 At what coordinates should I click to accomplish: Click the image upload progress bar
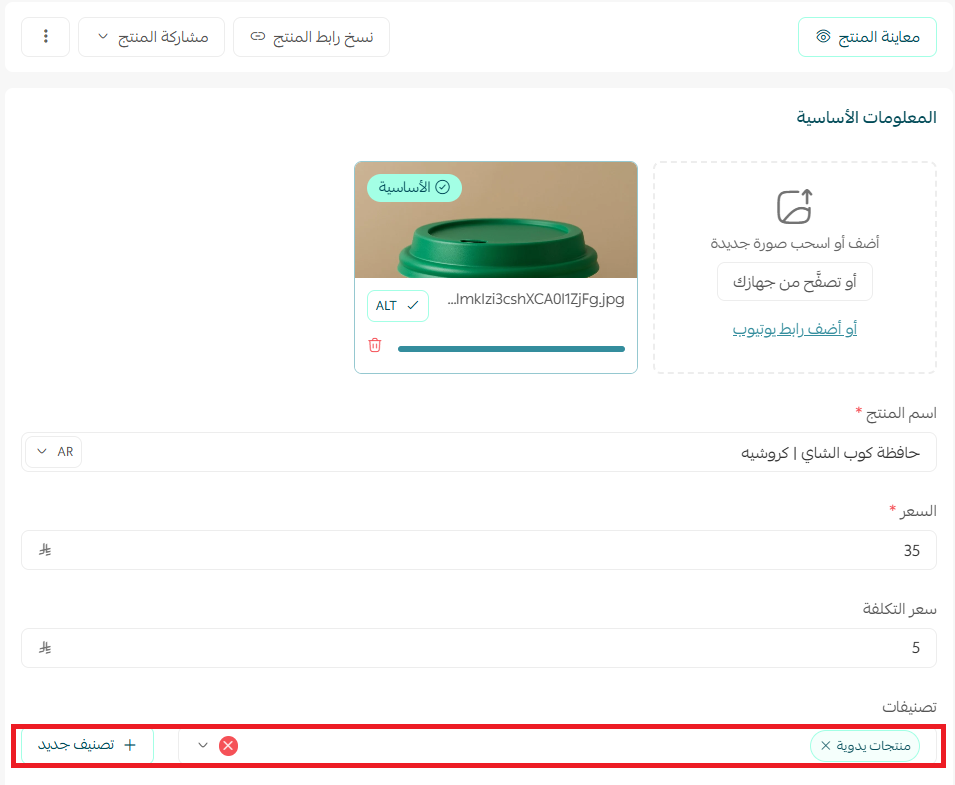(x=511, y=349)
